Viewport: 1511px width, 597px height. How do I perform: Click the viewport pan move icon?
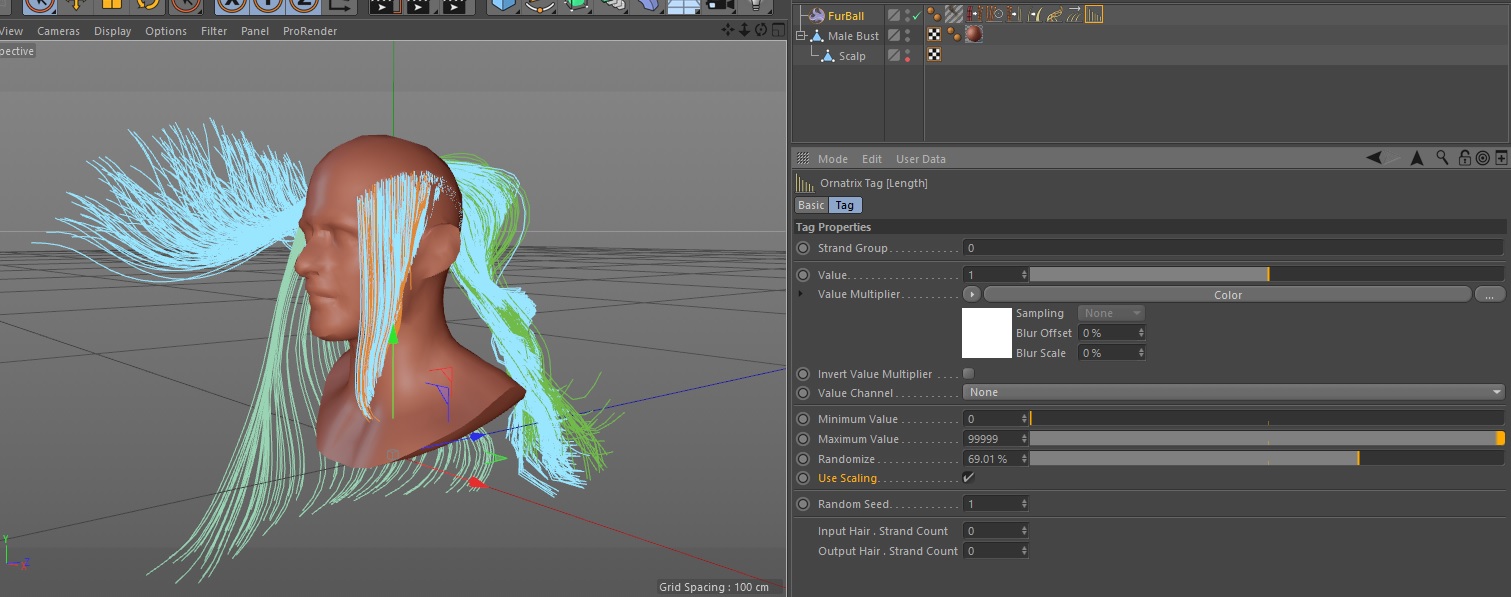coord(727,30)
